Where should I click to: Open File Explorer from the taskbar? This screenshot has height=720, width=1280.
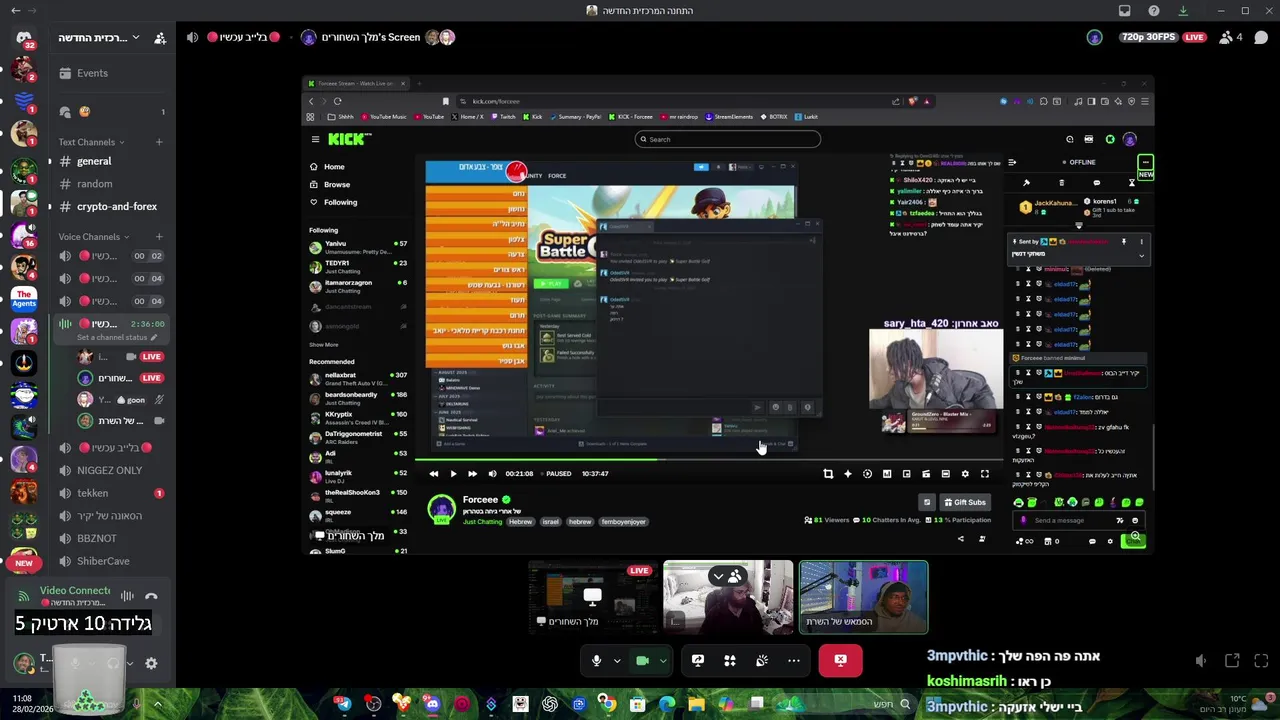point(696,704)
